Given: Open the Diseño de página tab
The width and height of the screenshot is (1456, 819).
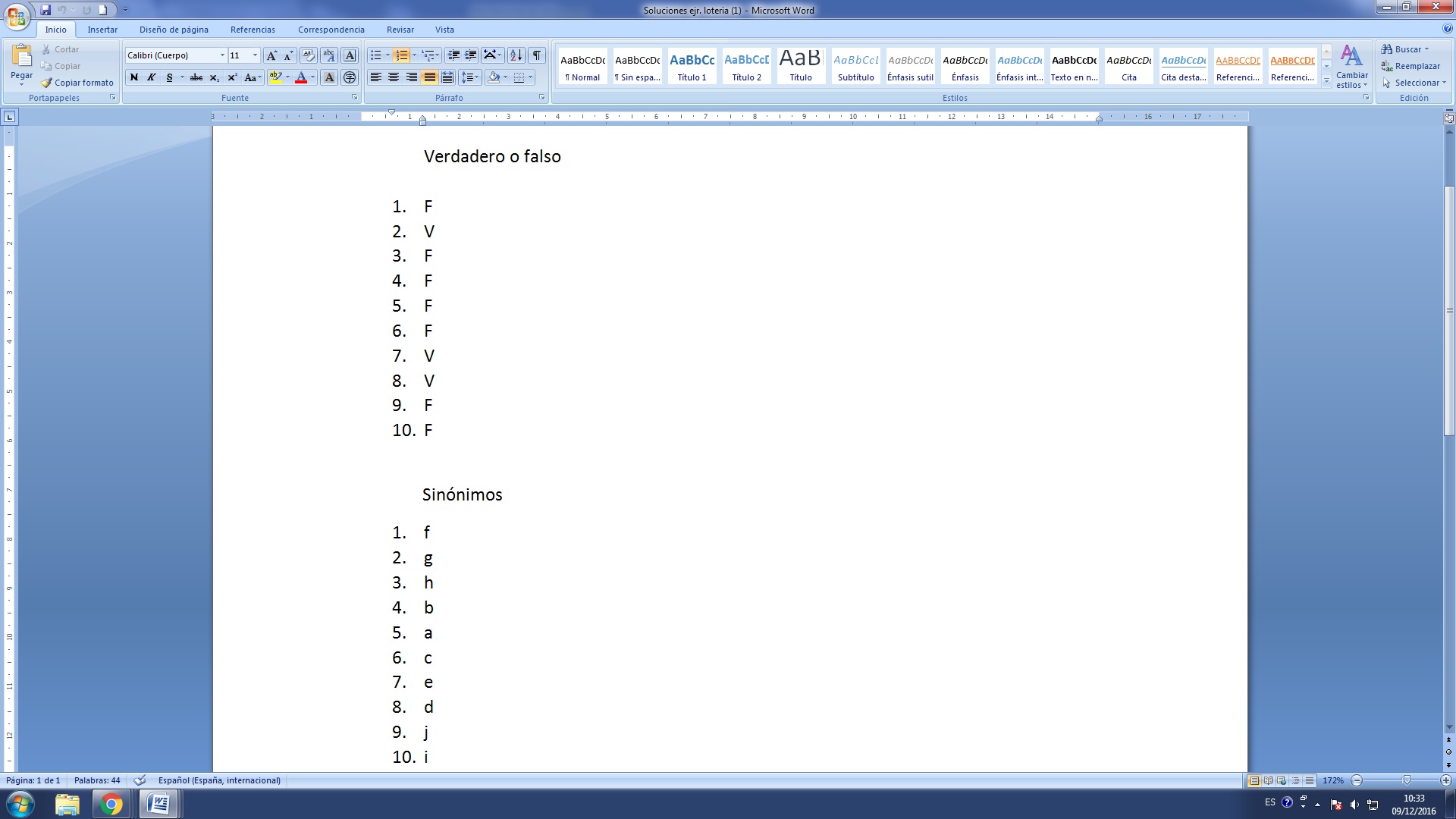Looking at the screenshot, I should [174, 30].
